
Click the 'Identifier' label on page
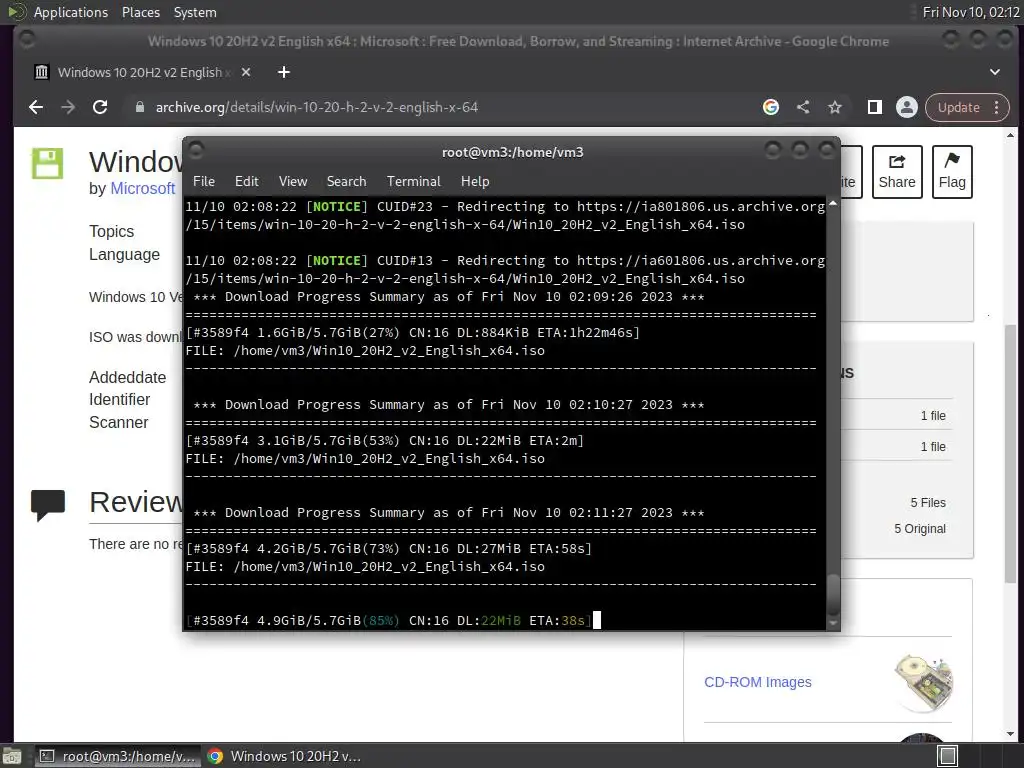pos(120,399)
